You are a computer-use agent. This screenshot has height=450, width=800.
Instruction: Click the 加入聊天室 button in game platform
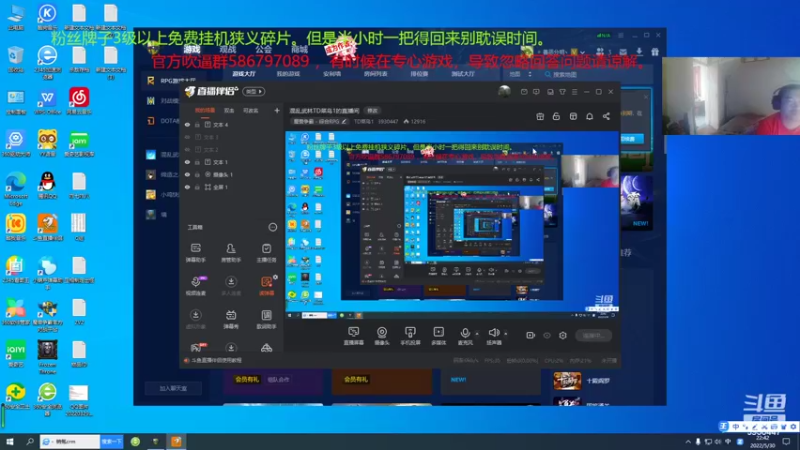(x=173, y=388)
